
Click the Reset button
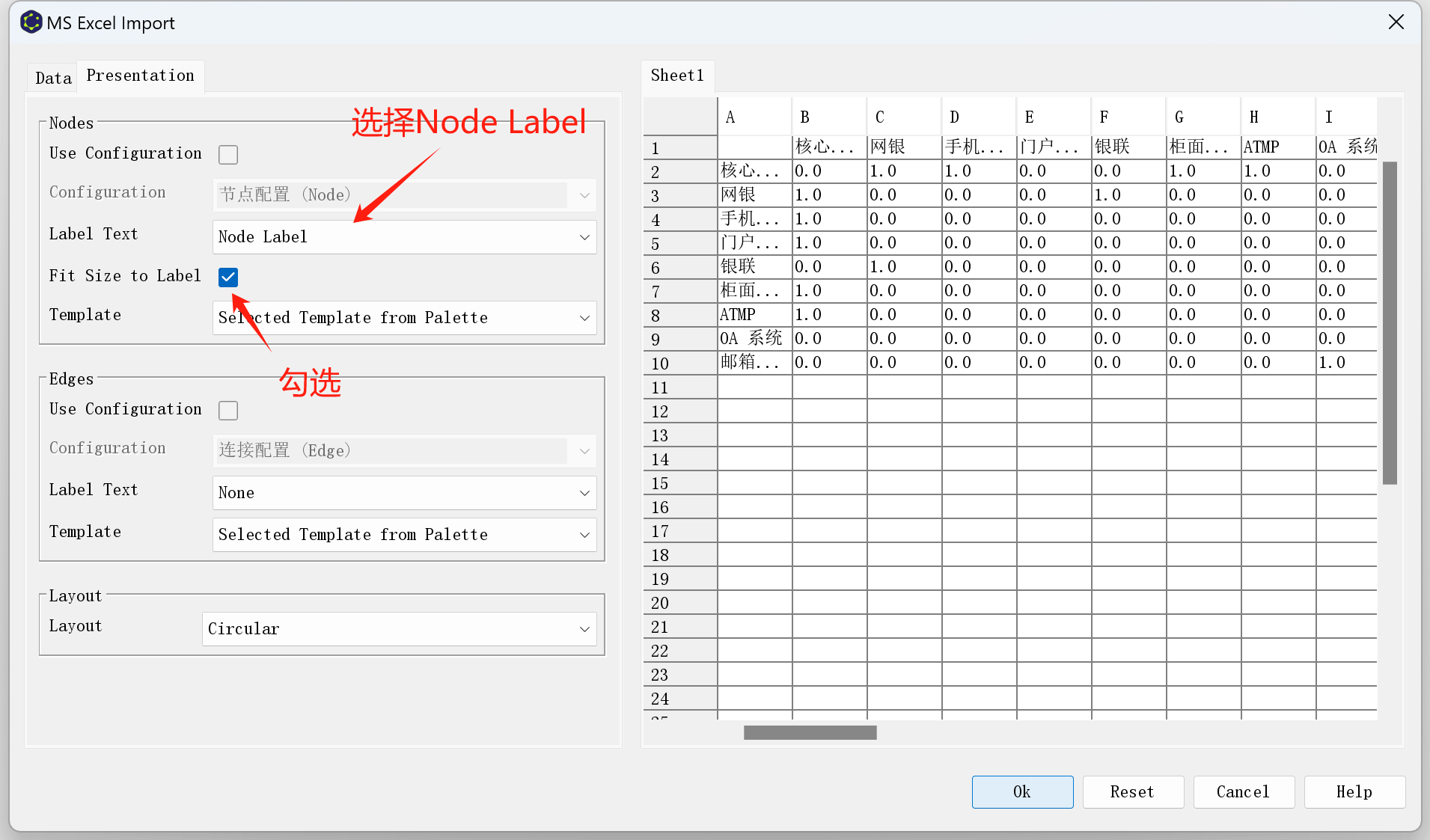1132,792
